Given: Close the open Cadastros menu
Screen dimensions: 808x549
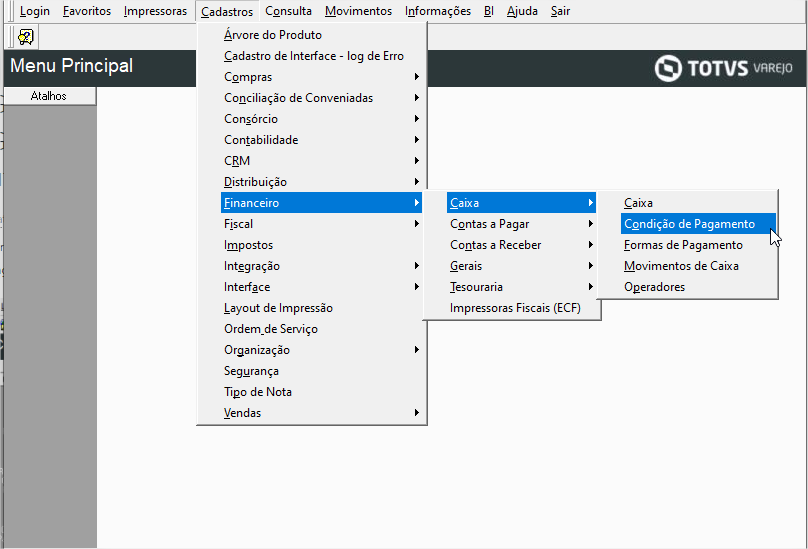Looking at the screenshot, I should pos(227,11).
